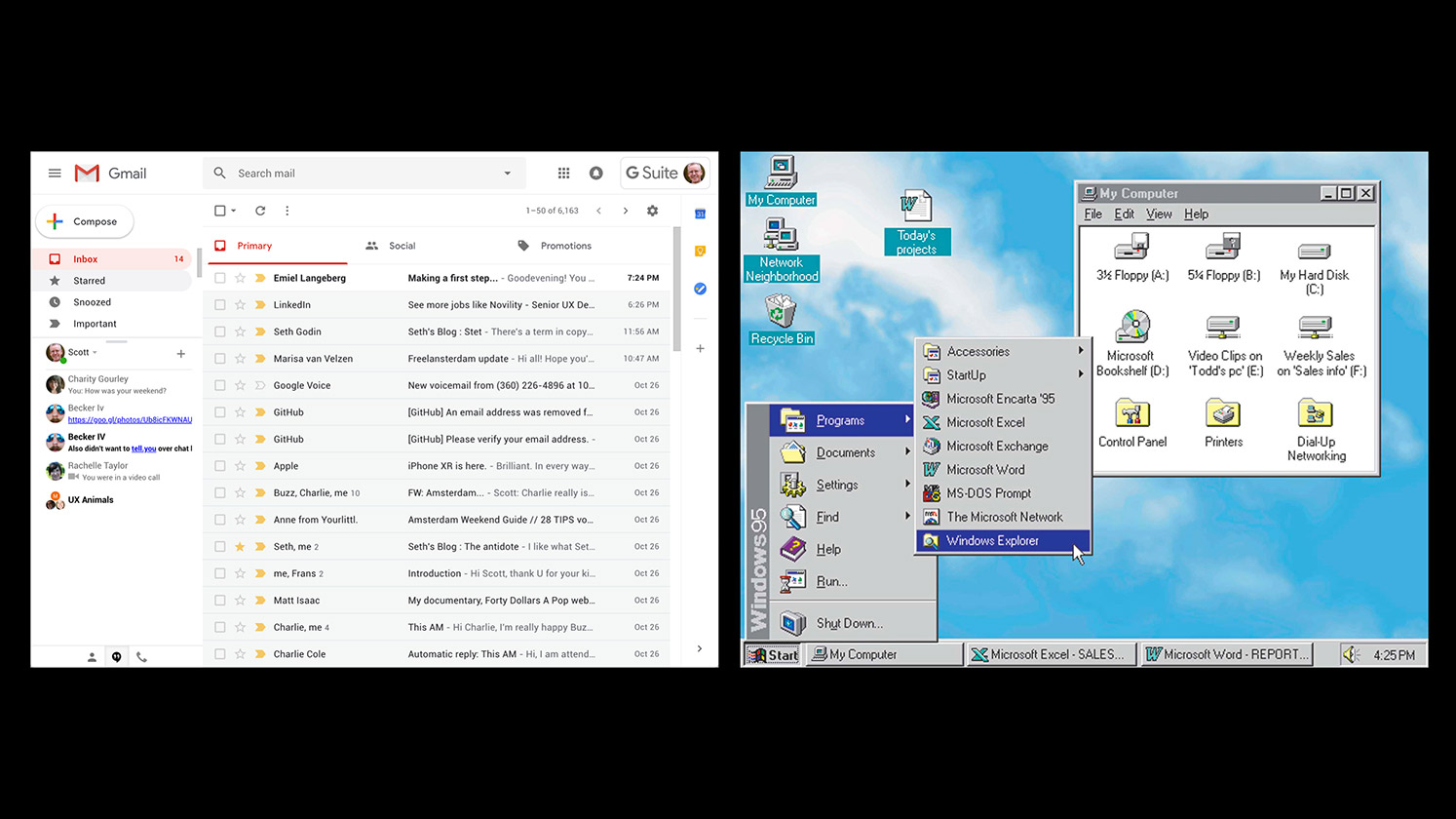This screenshot has height=819, width=1456.
Task: Select the Printers folder in My Computer
Action: click(1223, 422)
